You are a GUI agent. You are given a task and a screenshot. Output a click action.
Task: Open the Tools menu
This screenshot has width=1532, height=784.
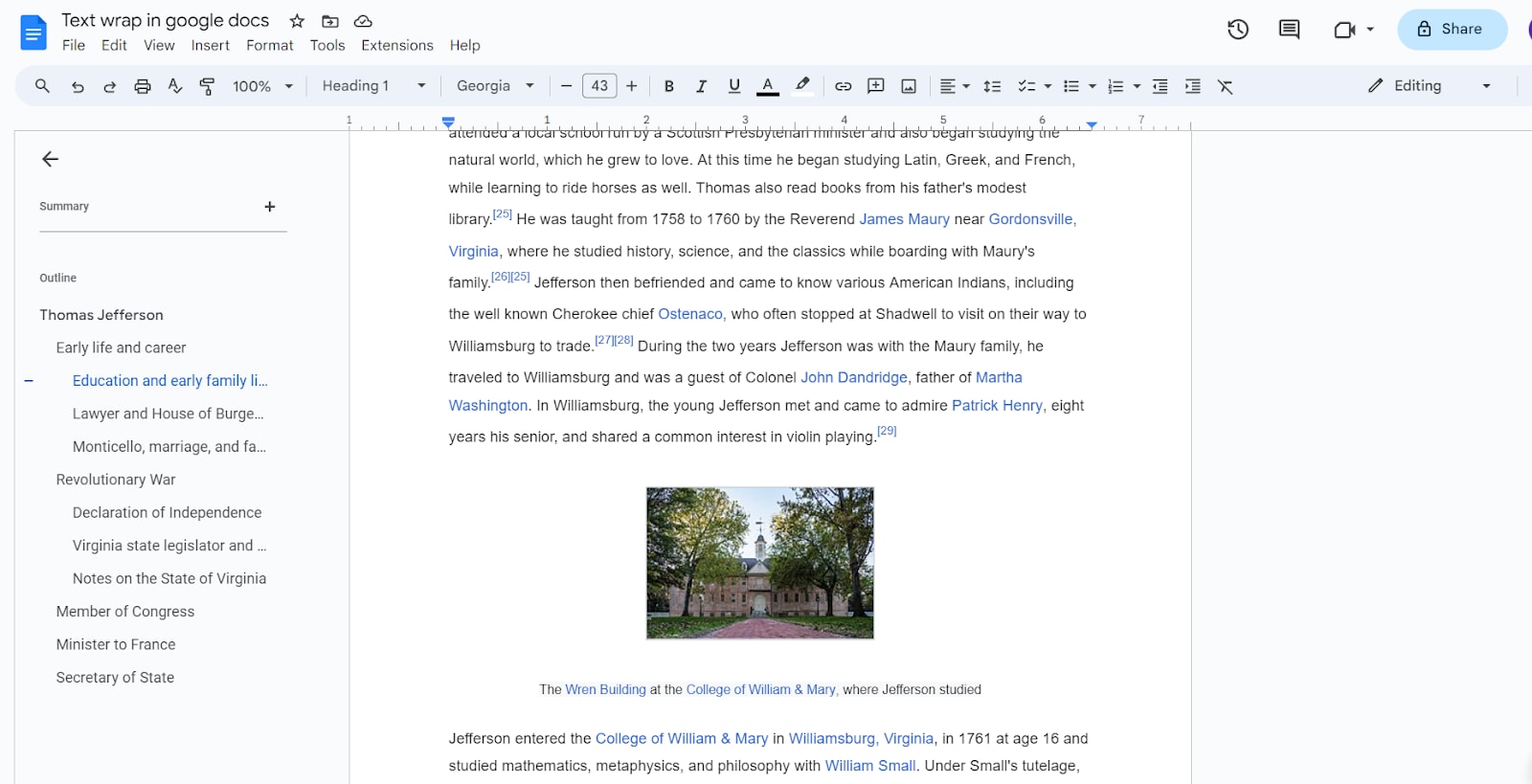click(x=327, y=45)
